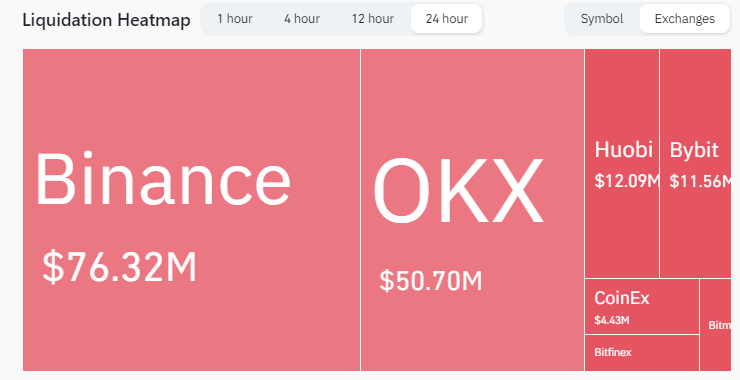
Task: Click the $12.09M Huobi amount
Action: (627, 181)
